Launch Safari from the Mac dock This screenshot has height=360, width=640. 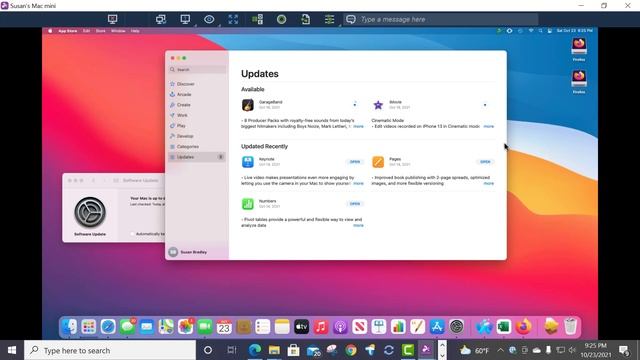point(108,327)
